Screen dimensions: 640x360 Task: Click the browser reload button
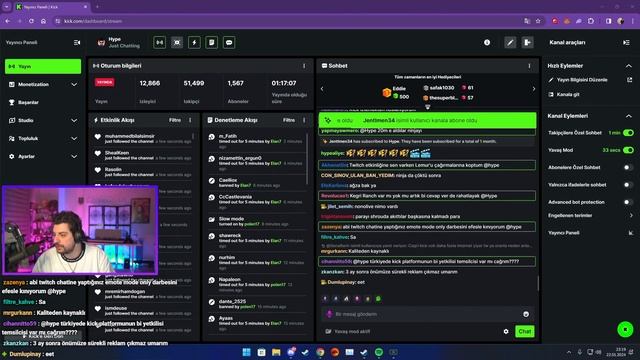[31, 21]
